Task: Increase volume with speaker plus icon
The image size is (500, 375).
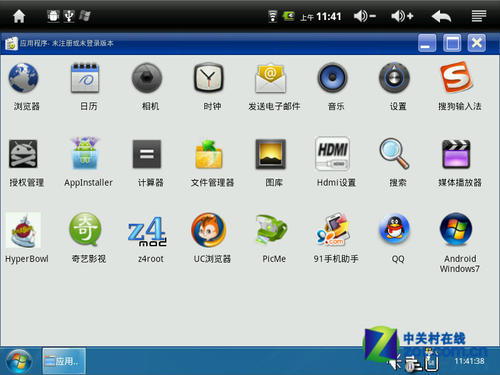Action: 402,16
